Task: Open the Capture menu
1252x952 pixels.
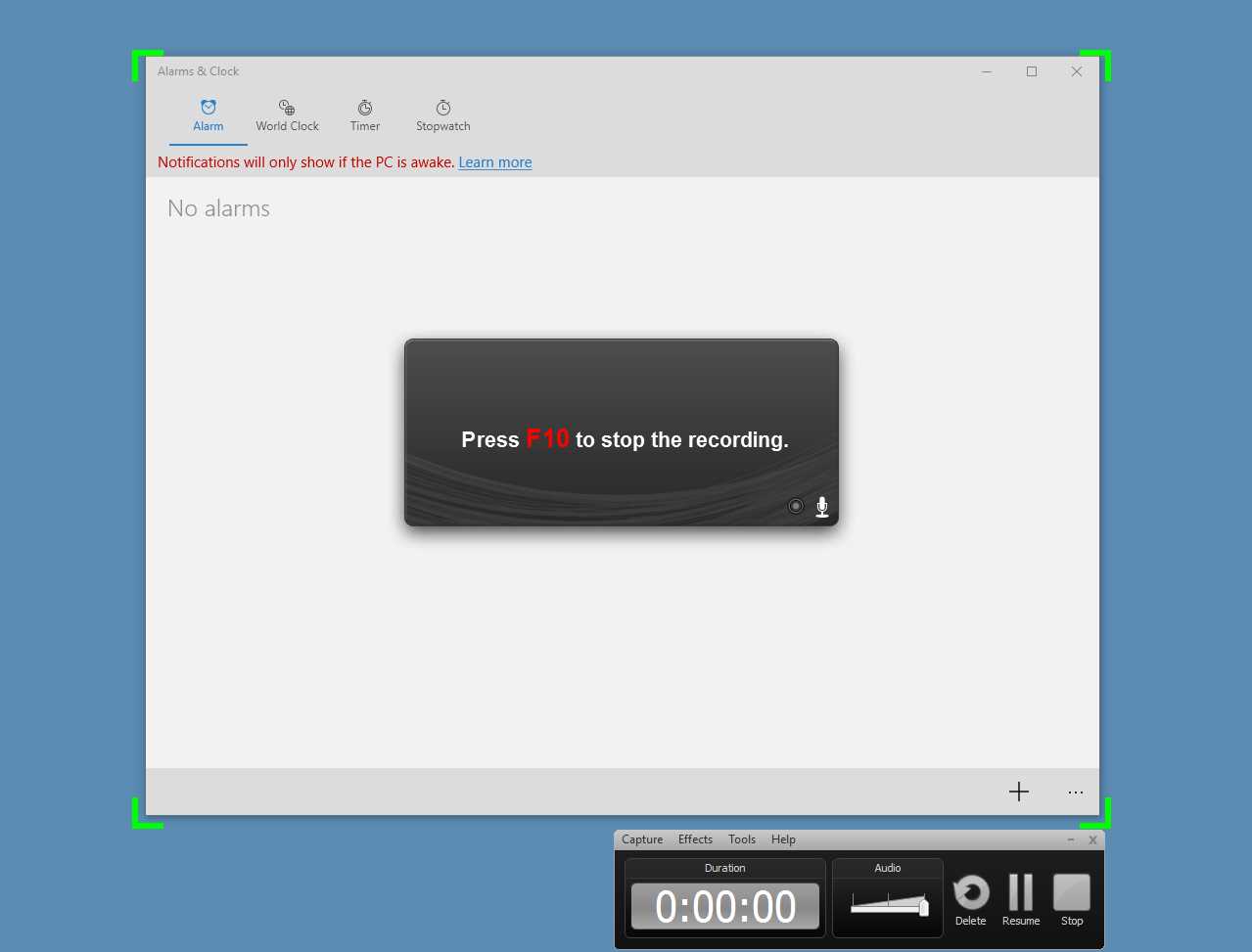Action: 641,839
